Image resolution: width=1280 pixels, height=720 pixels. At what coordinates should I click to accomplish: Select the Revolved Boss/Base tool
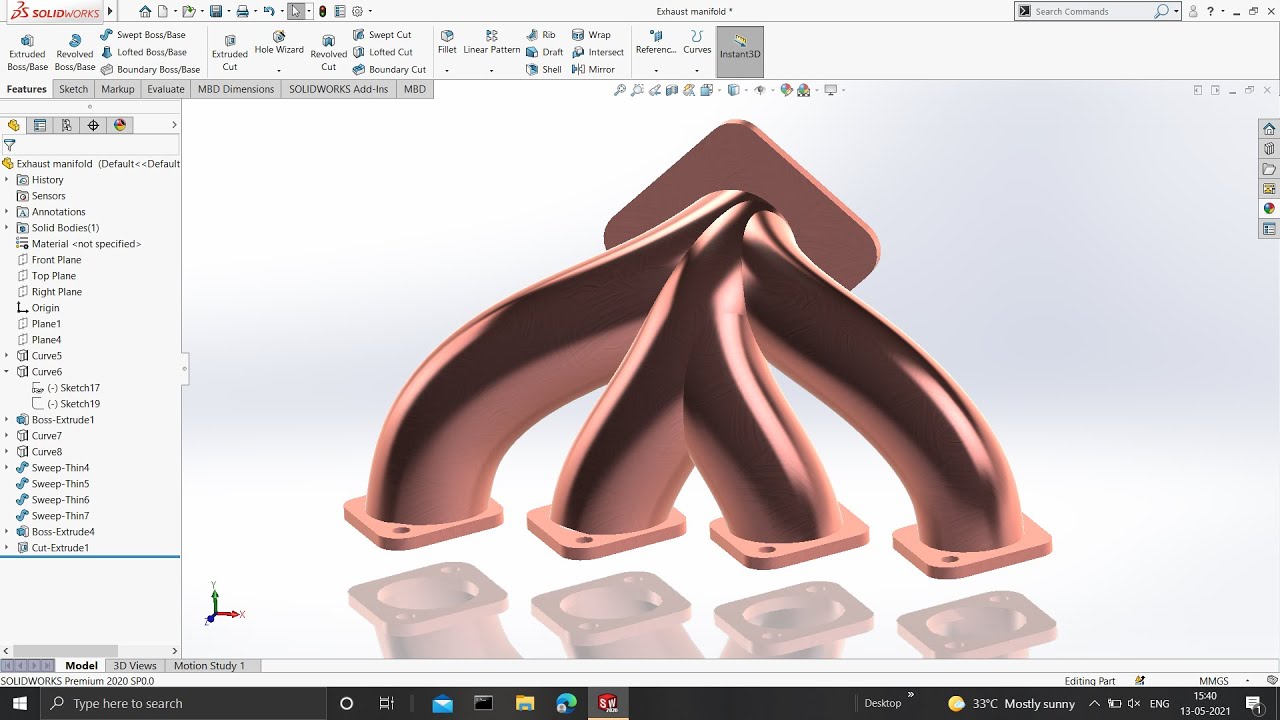pyautogui.click(x=75, y=51)
